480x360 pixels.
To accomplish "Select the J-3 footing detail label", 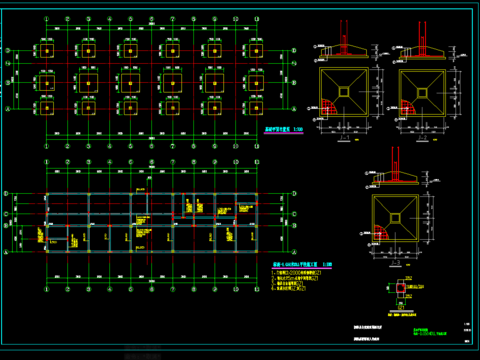I will tap(395, 263).
